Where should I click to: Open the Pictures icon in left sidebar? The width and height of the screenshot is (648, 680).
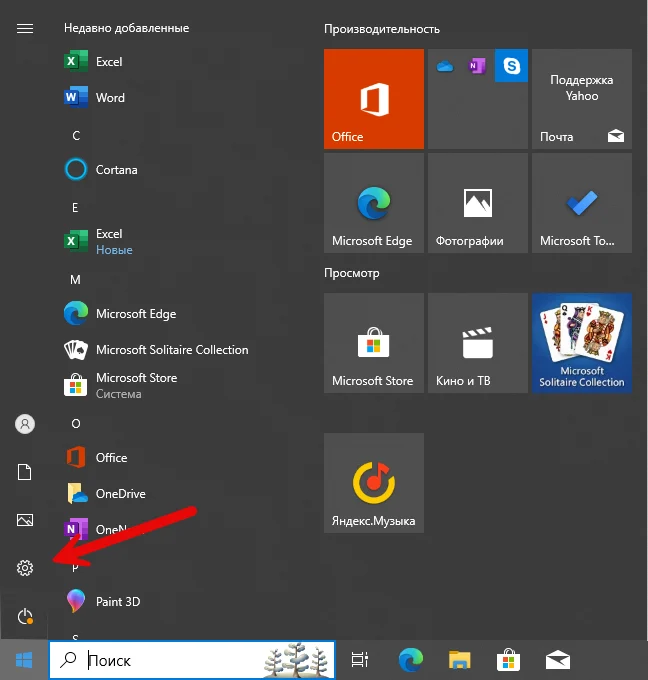click(25, 520)
